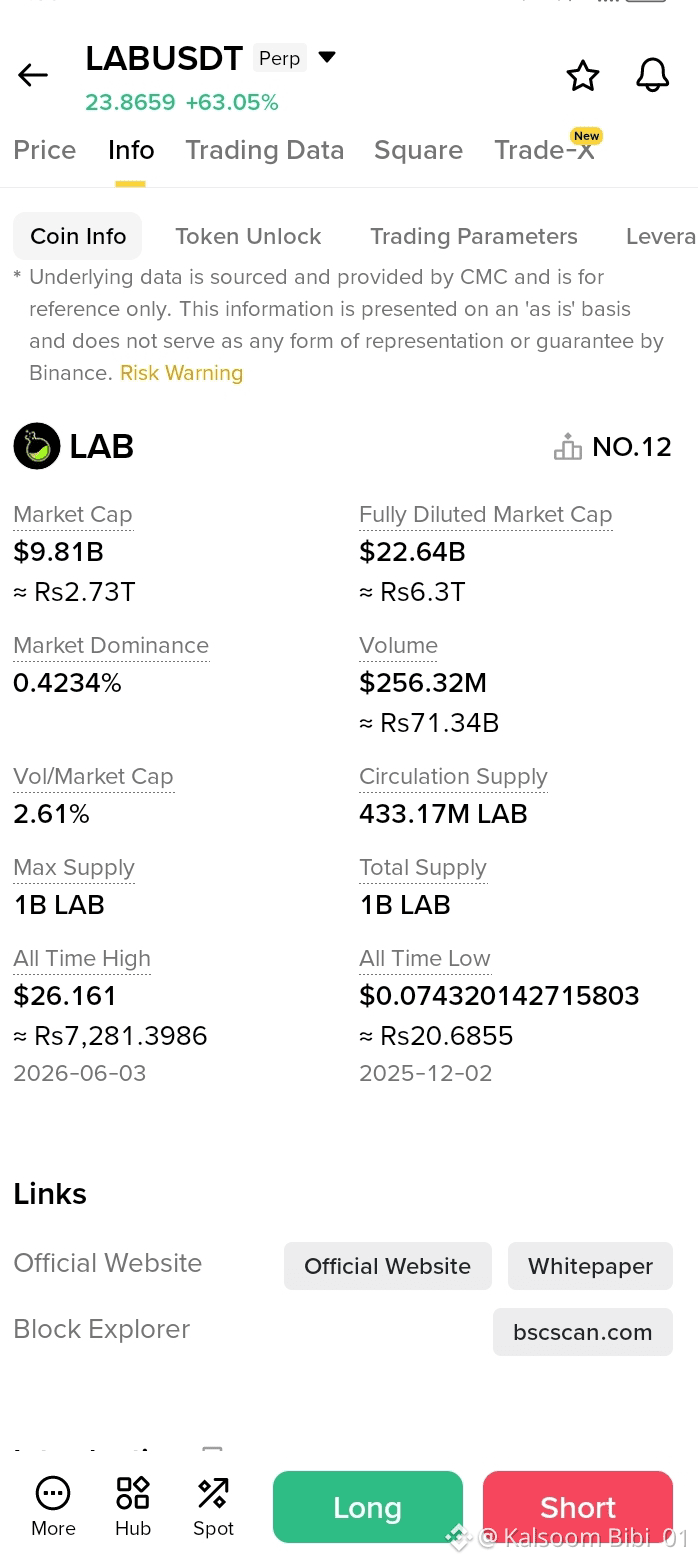The image size is (698, 1563).
Task: Tap the back arrow icon
Action: tap(33, 75)
